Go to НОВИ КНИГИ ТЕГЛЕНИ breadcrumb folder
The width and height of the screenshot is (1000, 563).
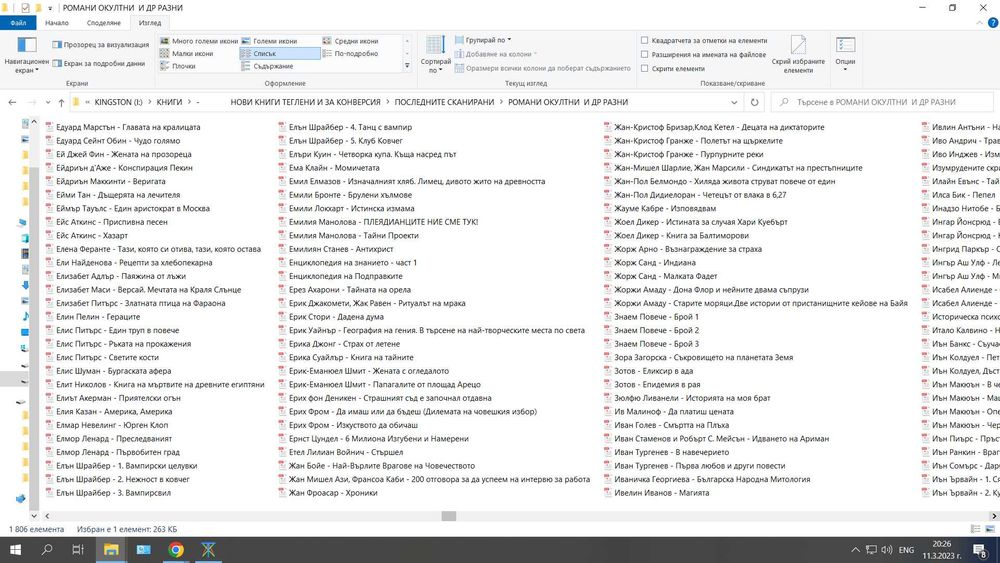tap(305, 102)
